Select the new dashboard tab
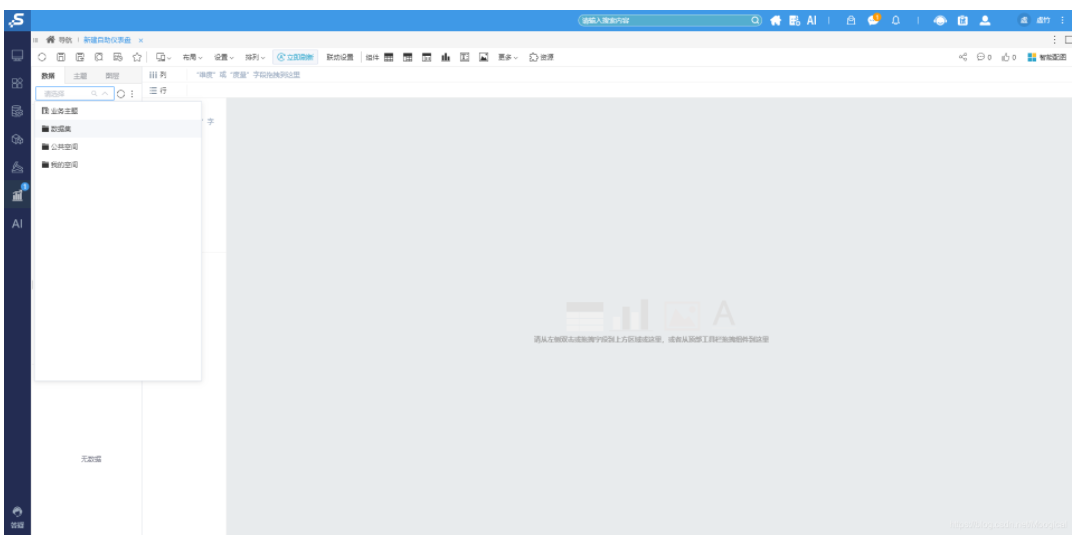The image size is (1079, 553). (107, 40)
